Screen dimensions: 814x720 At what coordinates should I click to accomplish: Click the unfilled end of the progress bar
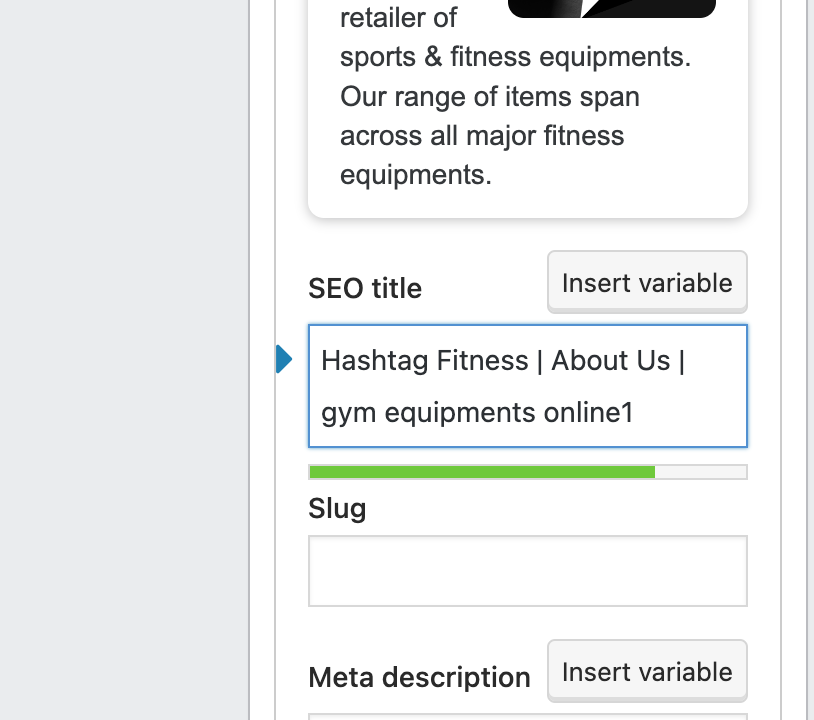pyautogui.click(x=700, y=472)
